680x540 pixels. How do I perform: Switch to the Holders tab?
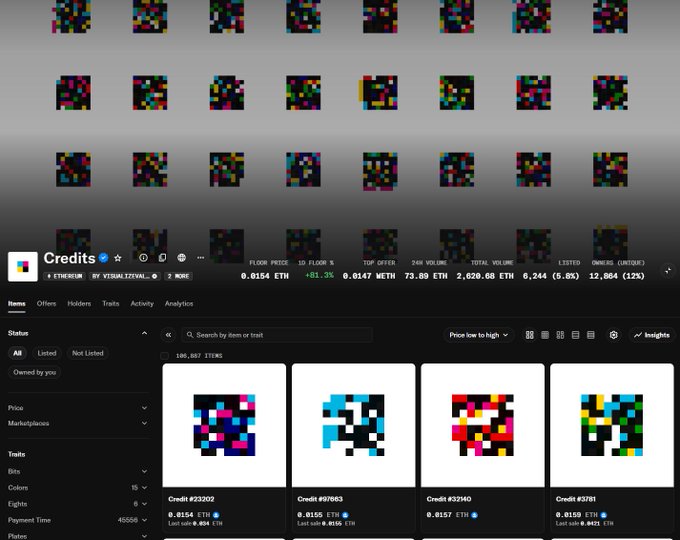click(x=79, y=304)
